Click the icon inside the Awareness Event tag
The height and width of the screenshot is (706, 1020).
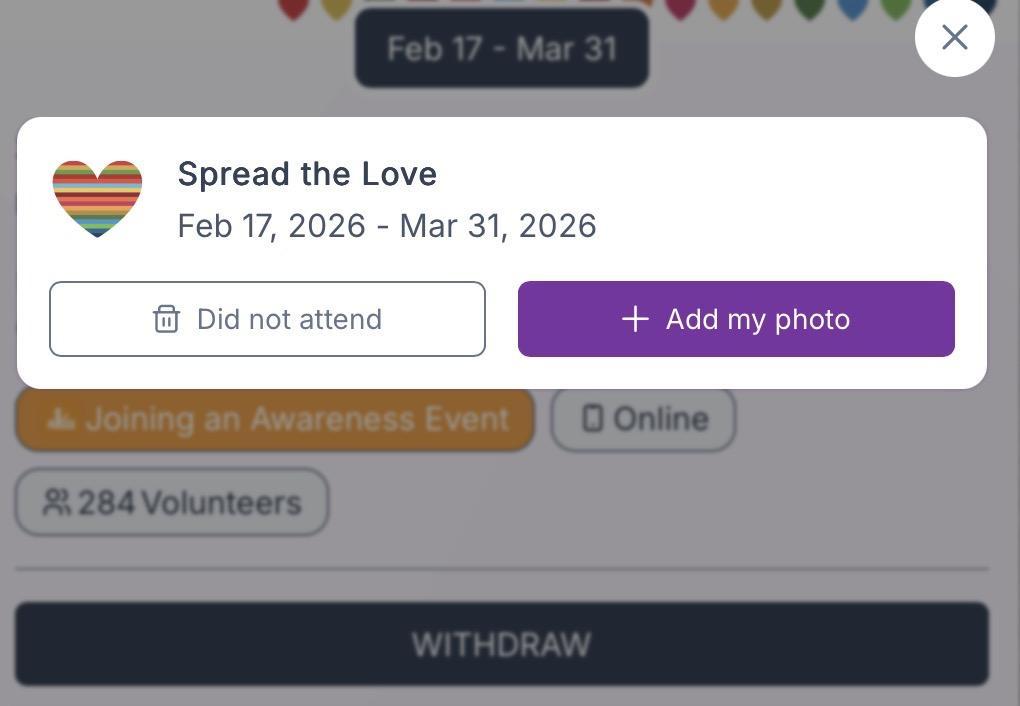click(x=61, y=419)
